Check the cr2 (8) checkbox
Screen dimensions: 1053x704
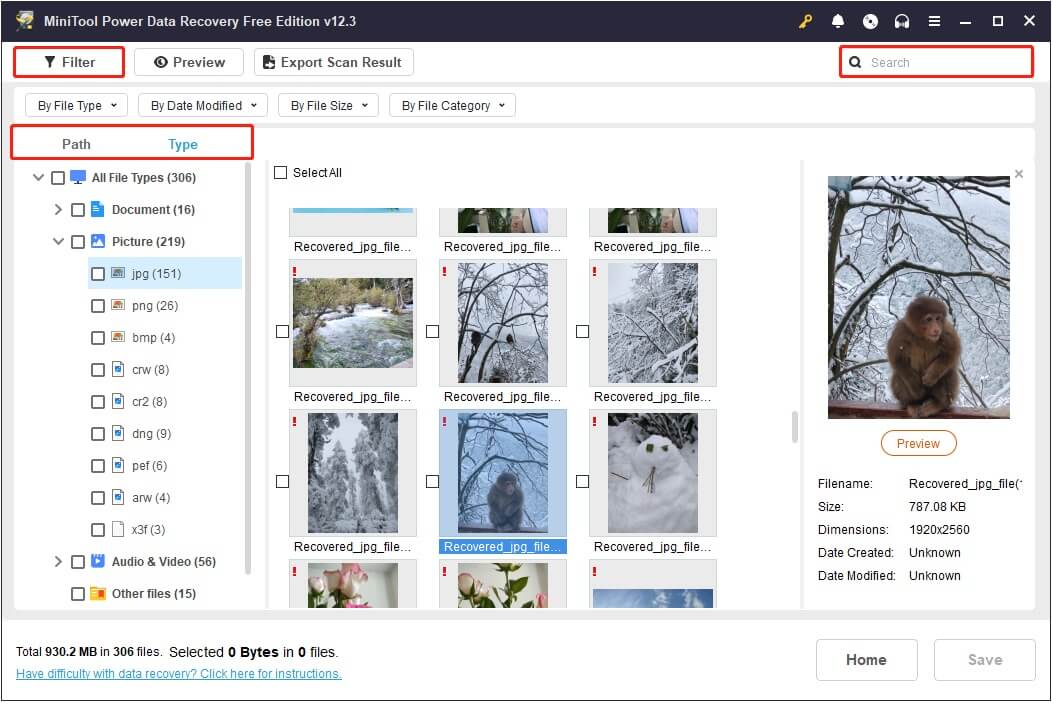tap(98, 402)
